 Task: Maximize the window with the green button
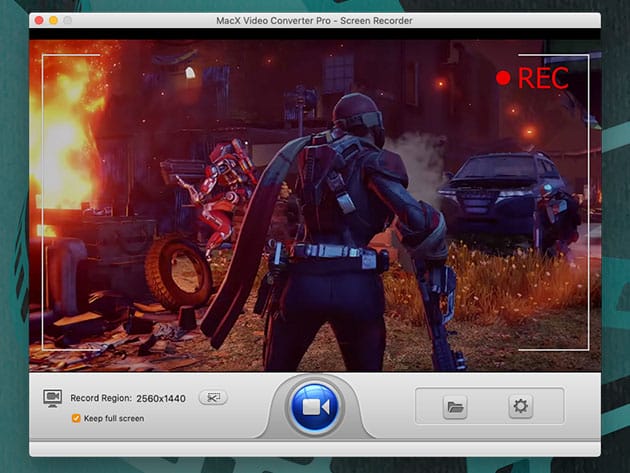[x=69, y=20]
